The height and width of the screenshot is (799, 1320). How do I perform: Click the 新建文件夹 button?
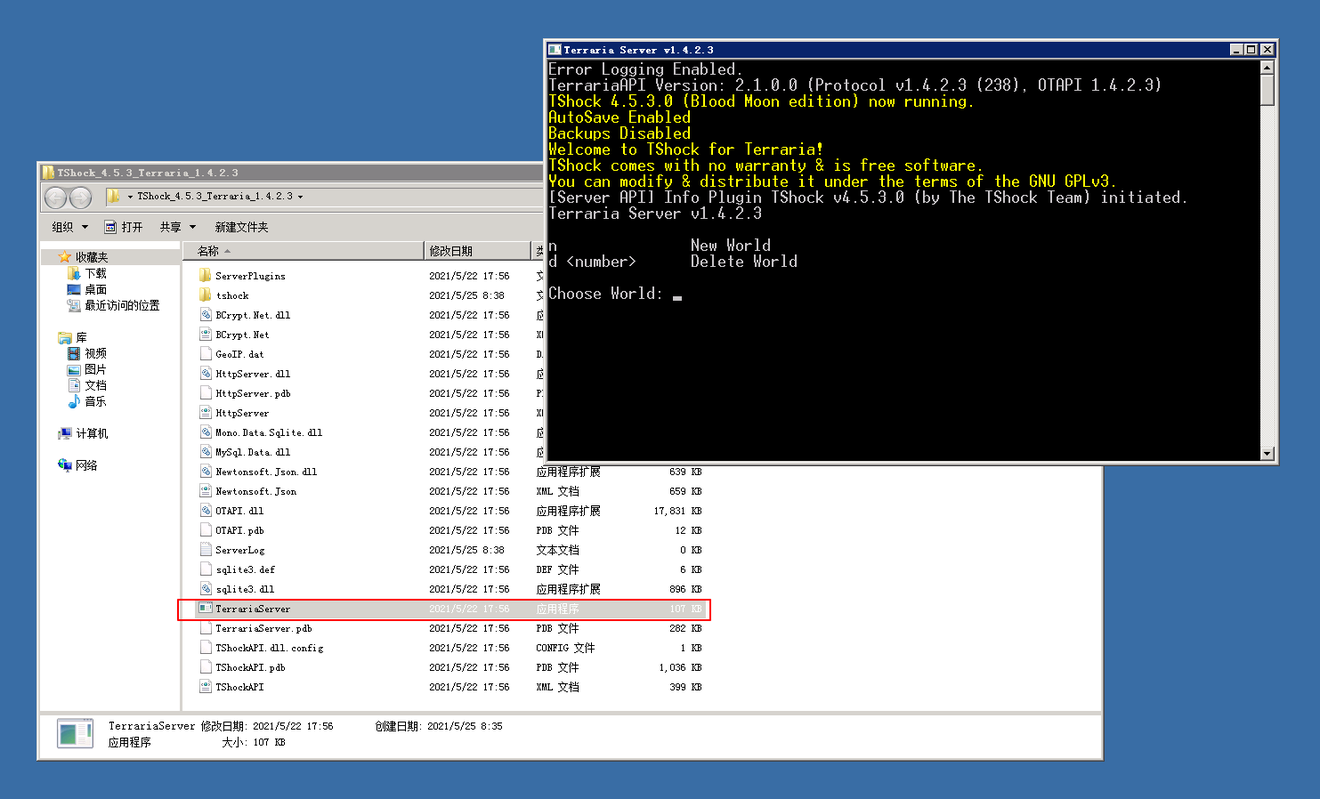tap(241, 227)
